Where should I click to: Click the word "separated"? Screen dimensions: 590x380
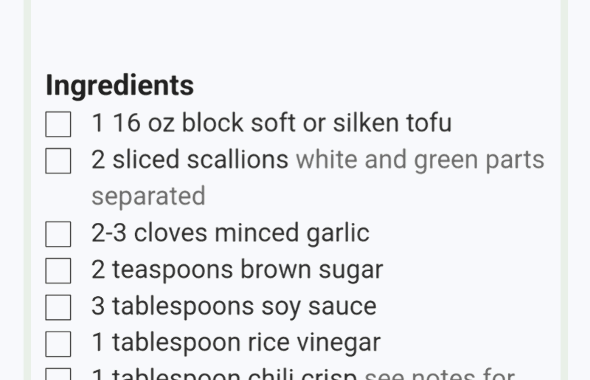(149, 197)
